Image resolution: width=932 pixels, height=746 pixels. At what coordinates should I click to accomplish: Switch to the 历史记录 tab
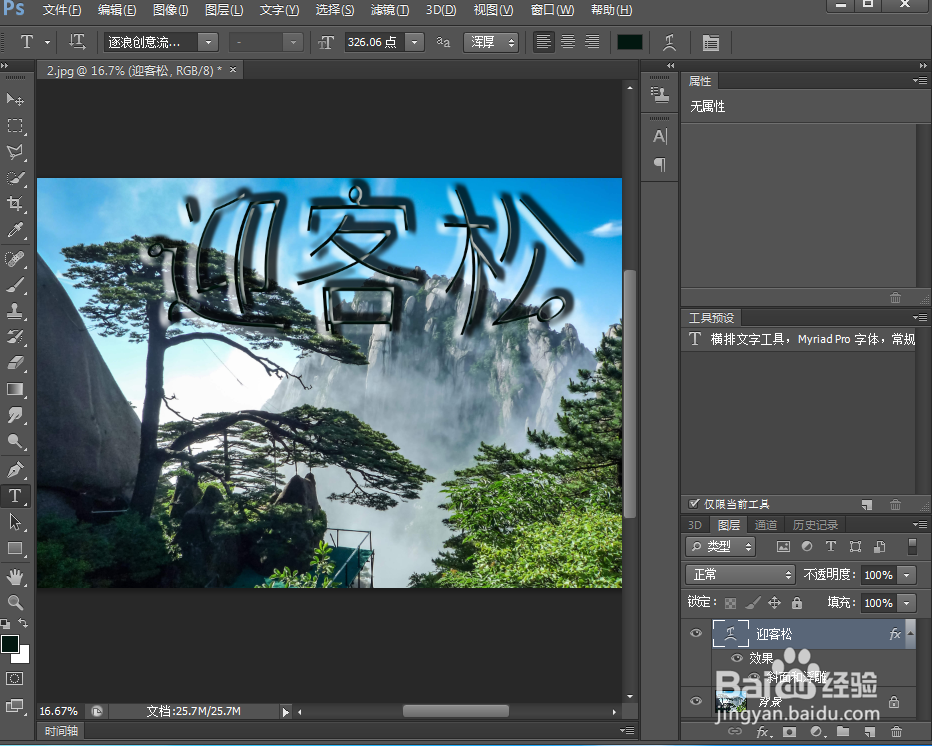(x=815, y=525)
